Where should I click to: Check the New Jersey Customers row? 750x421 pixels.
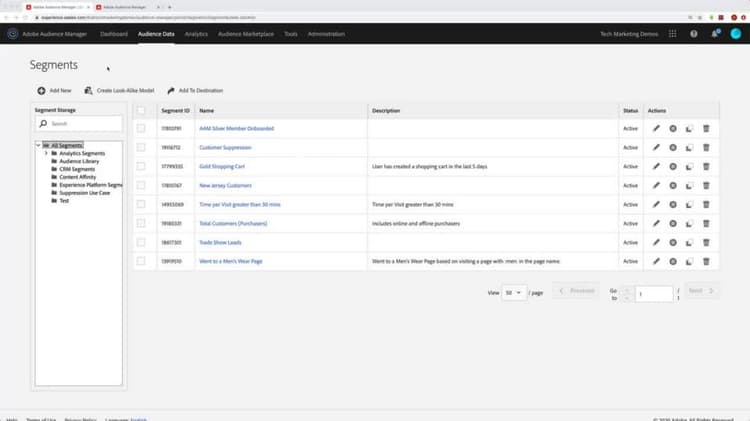click(x=141, y=185)
